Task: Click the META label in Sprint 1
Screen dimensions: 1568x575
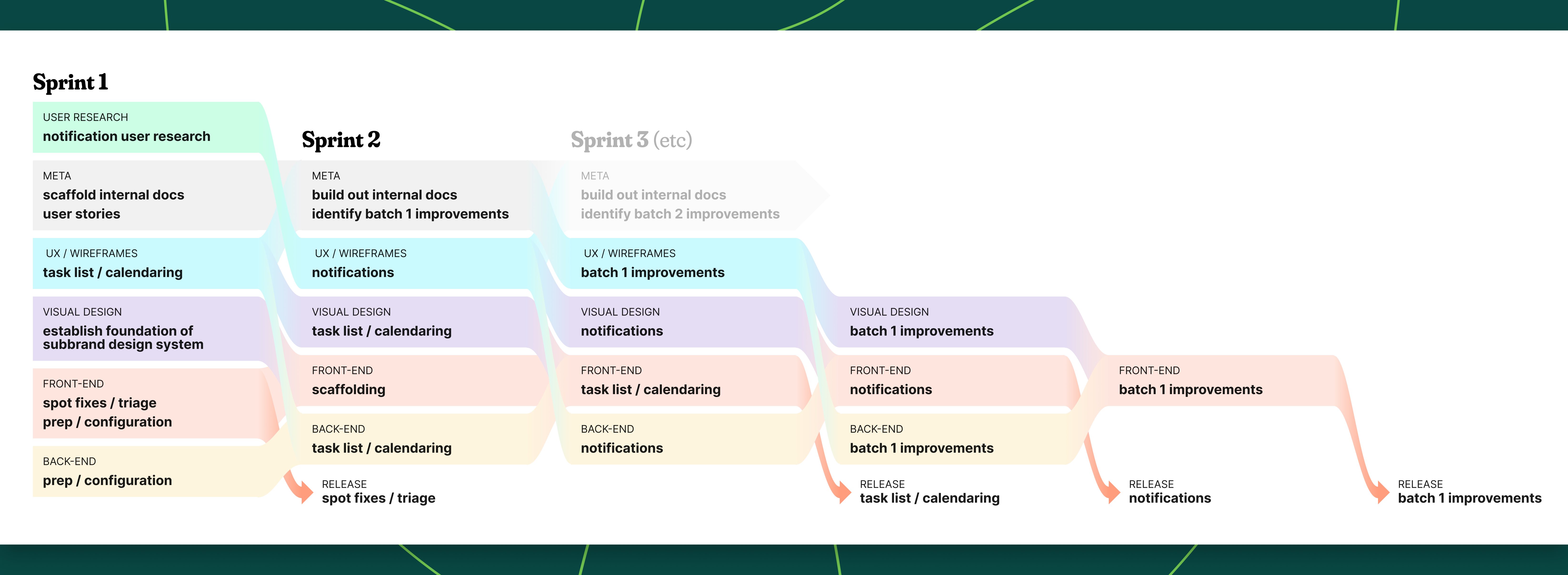Action: pos(57,176)
